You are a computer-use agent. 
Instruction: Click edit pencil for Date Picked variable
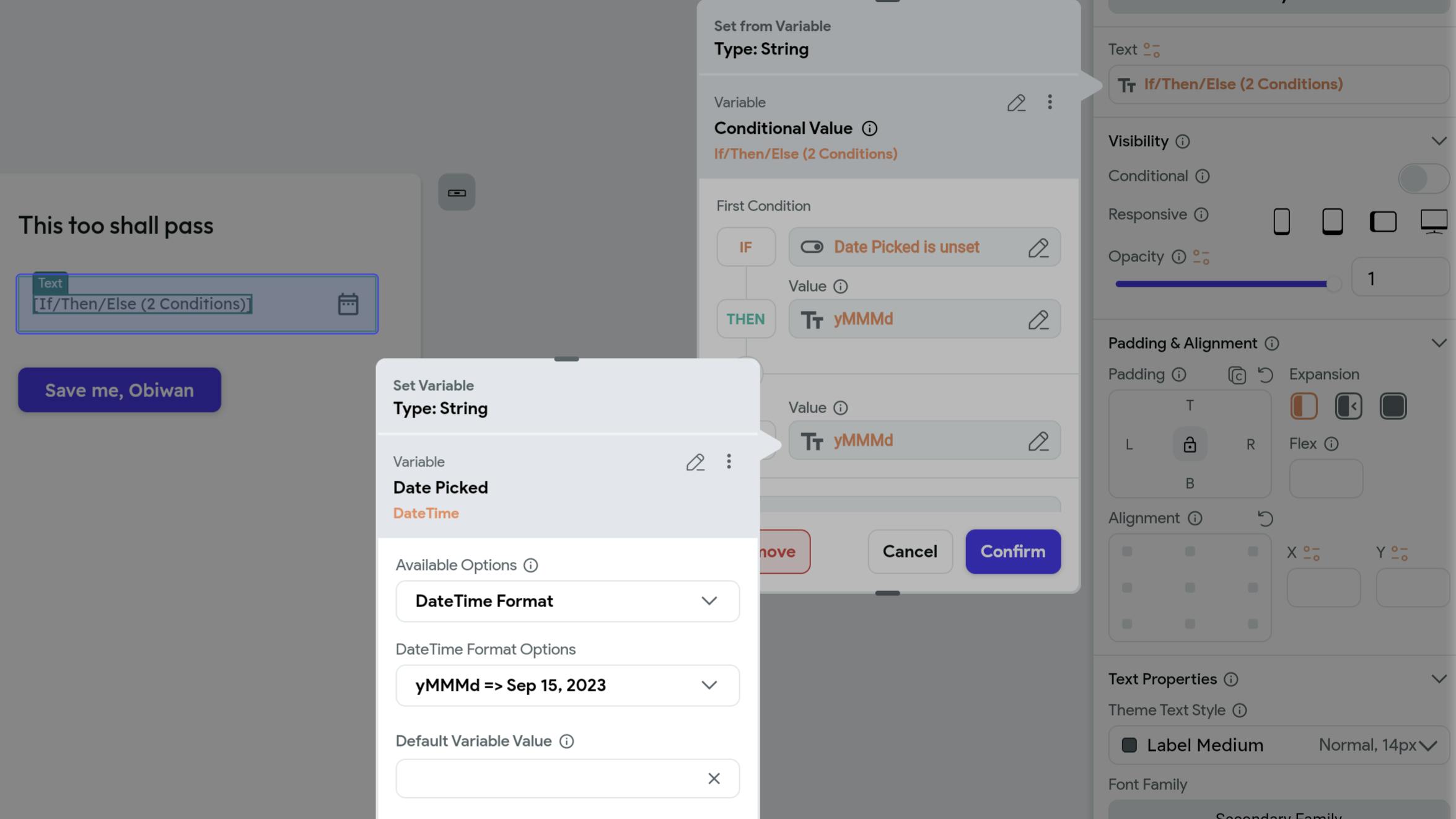695,462
